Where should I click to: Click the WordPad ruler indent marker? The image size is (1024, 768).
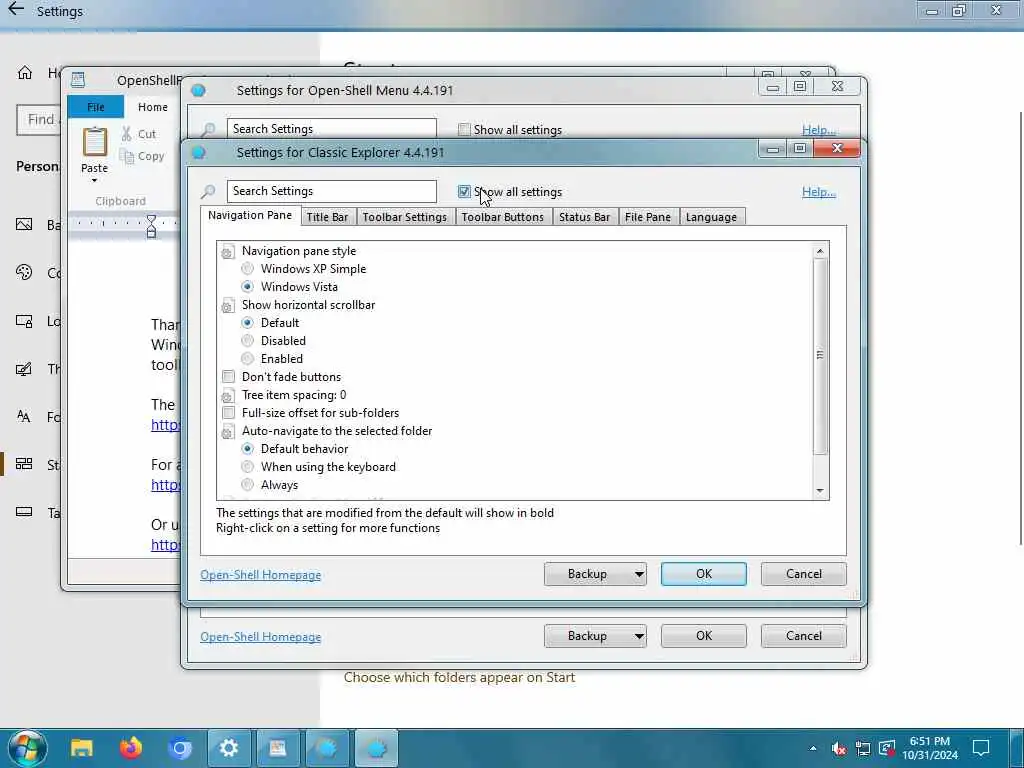152,226
